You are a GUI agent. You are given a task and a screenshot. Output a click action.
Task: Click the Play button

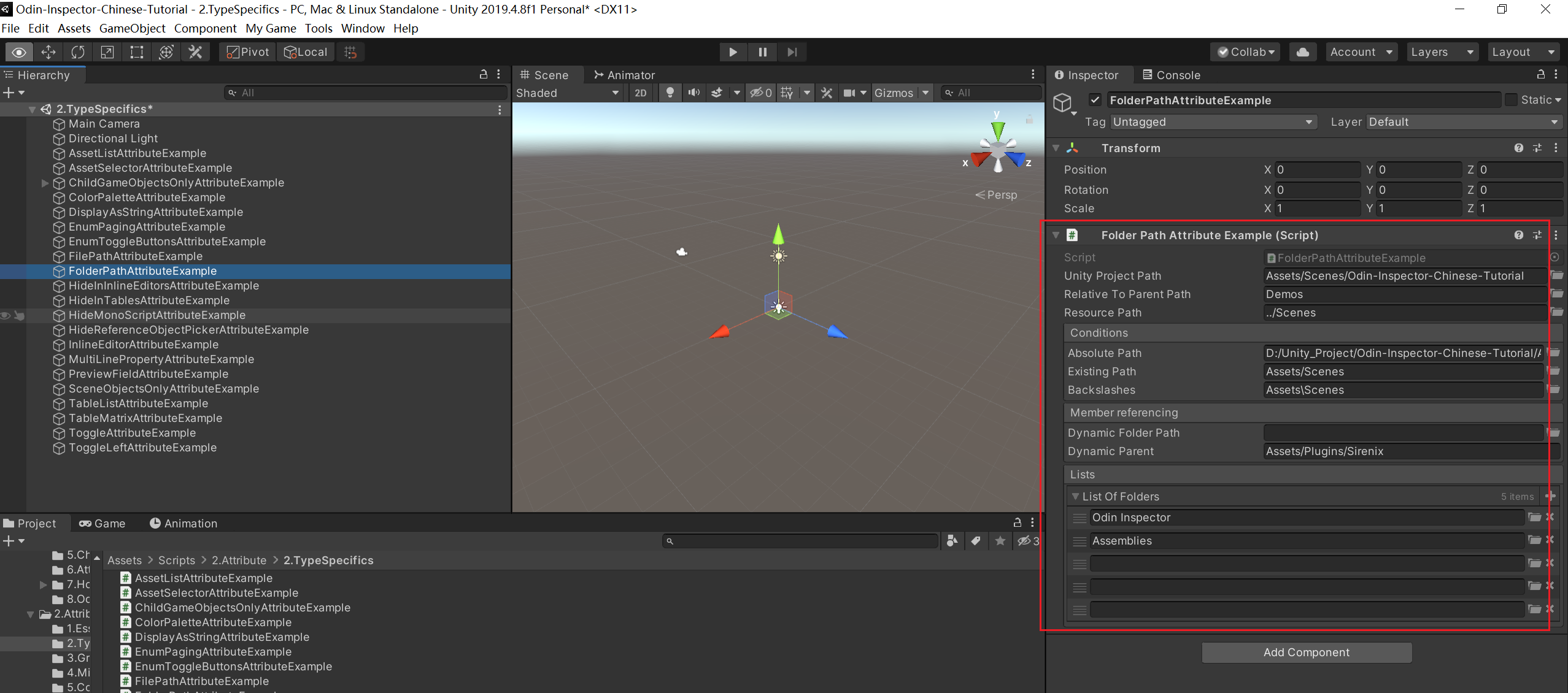click(733, 52)
